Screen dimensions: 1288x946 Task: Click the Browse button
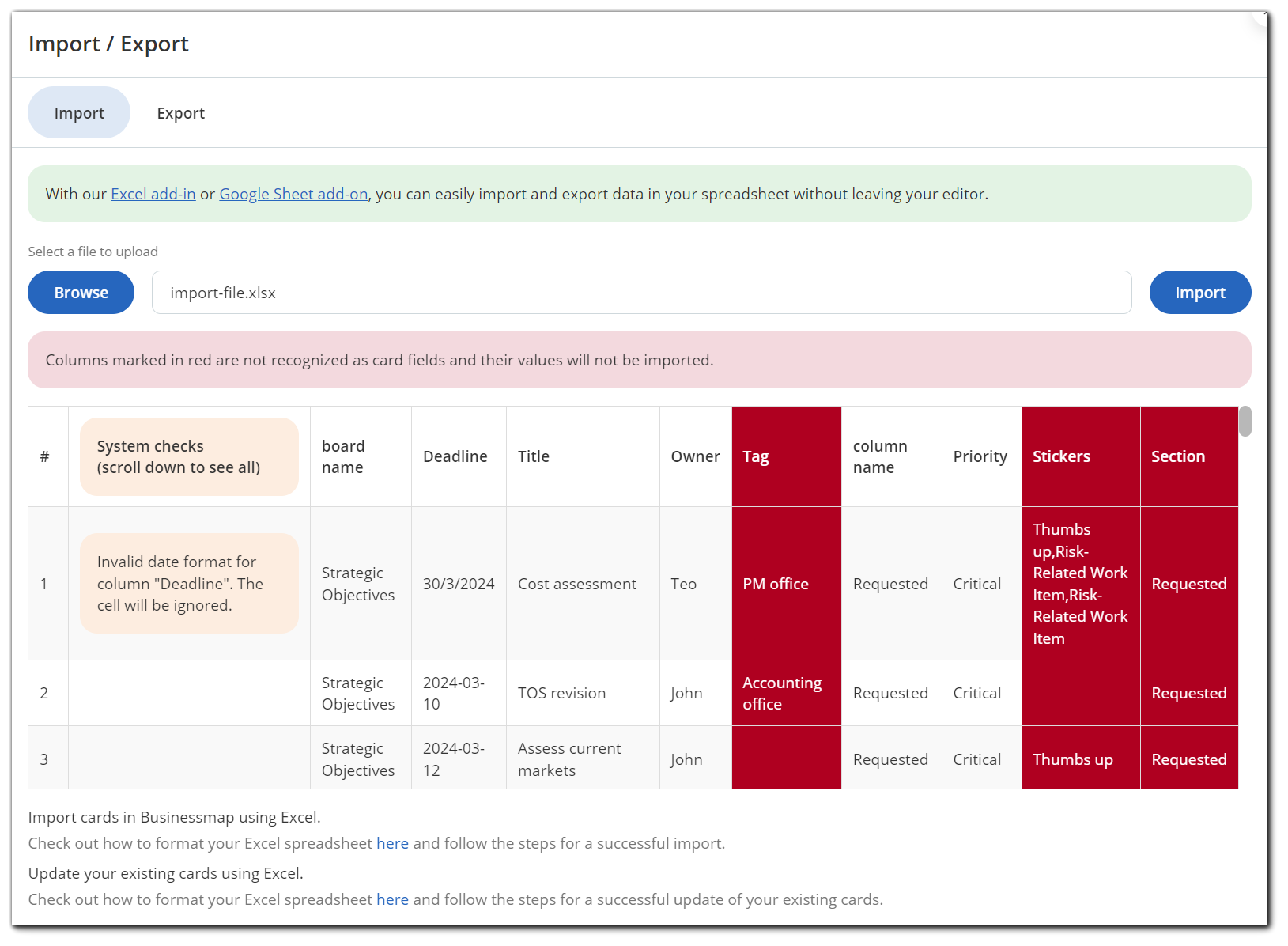(x=81, y=293)
